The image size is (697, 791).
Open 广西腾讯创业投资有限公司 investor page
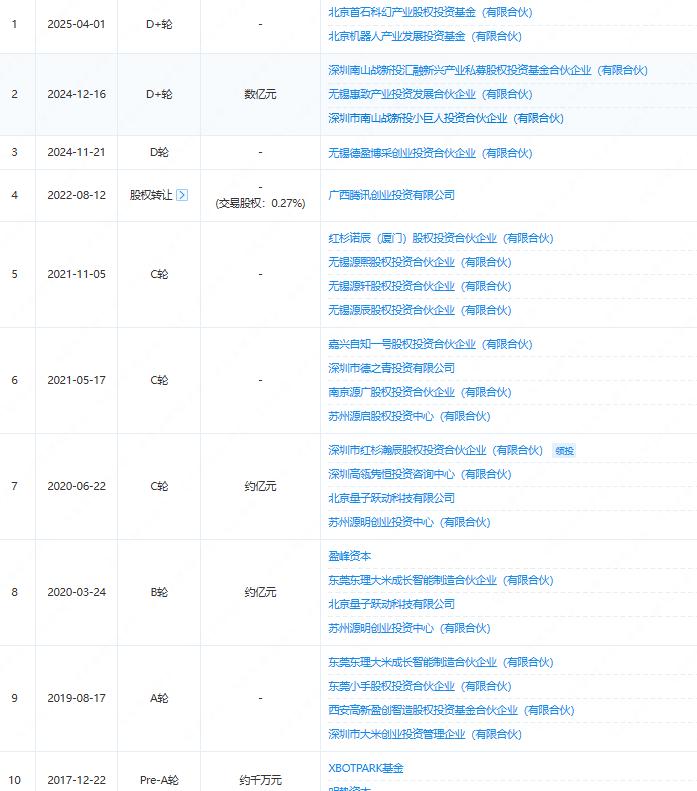[391, 195]
